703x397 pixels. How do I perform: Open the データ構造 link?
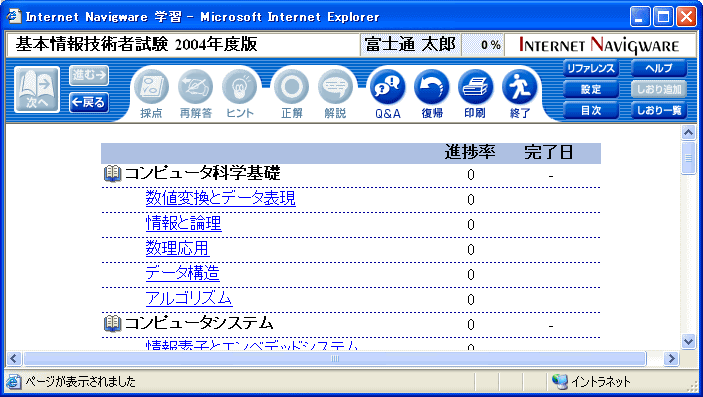click(182, 273)
